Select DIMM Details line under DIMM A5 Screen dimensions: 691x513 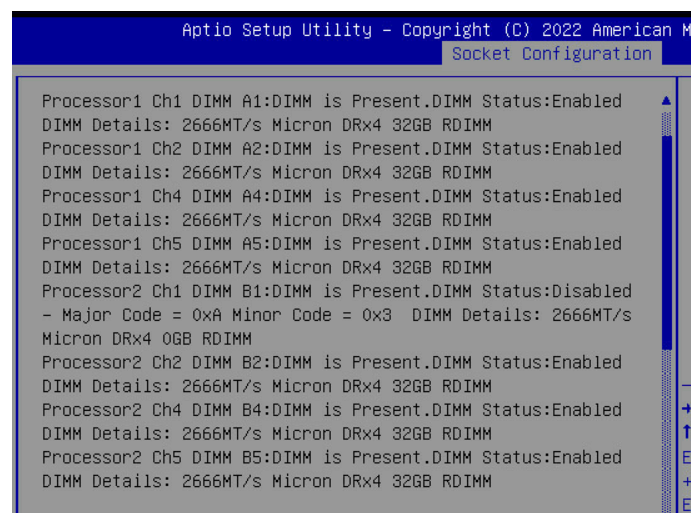click(x=266, y=267)
